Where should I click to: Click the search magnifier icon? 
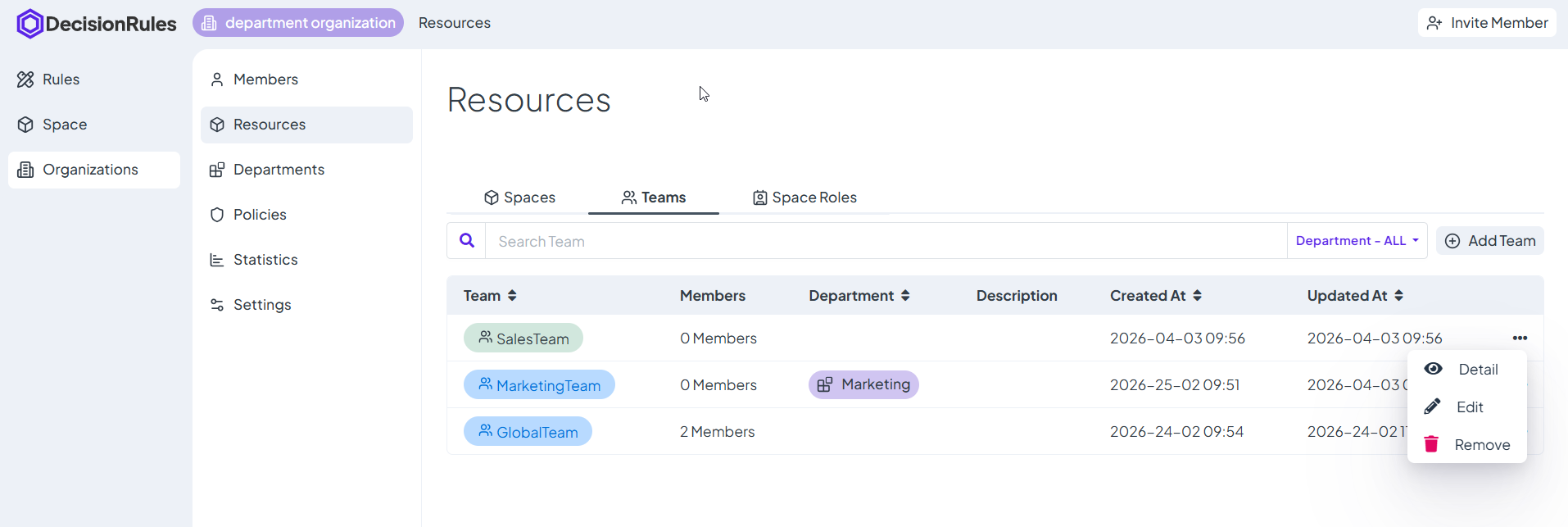pyautogui.click(x=467, y=241)
